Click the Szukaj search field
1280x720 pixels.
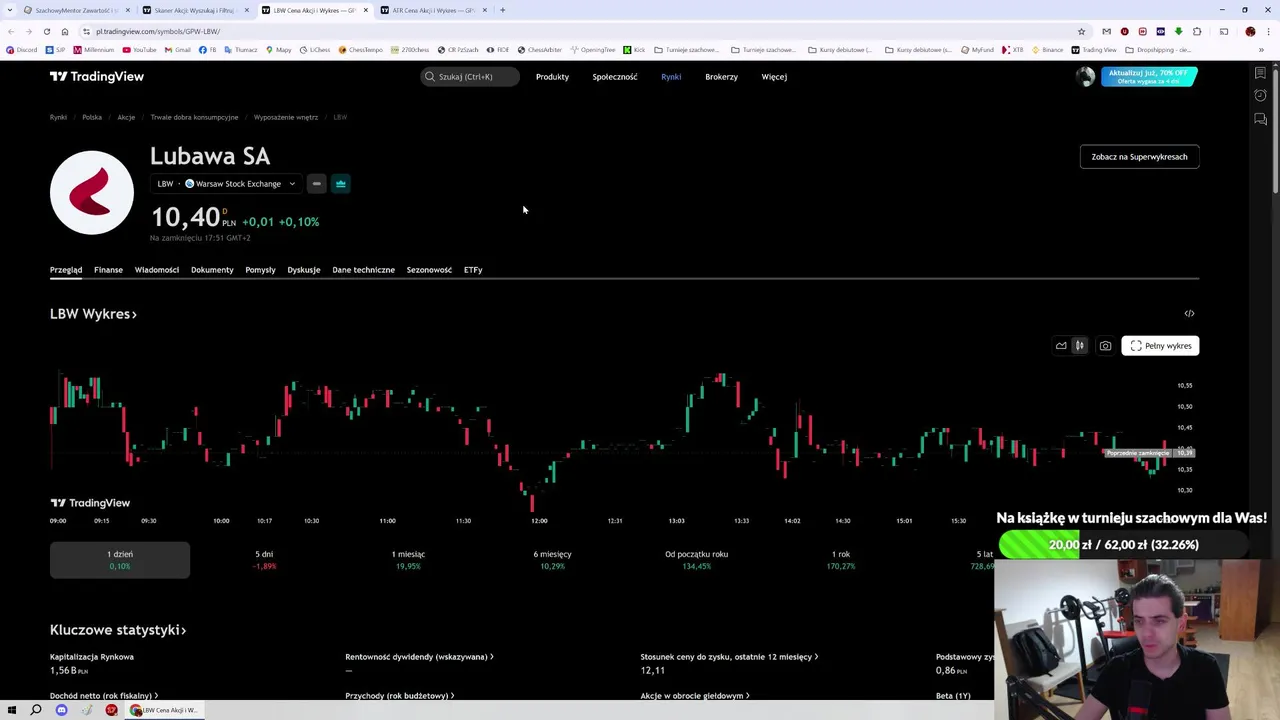(470, 76)
